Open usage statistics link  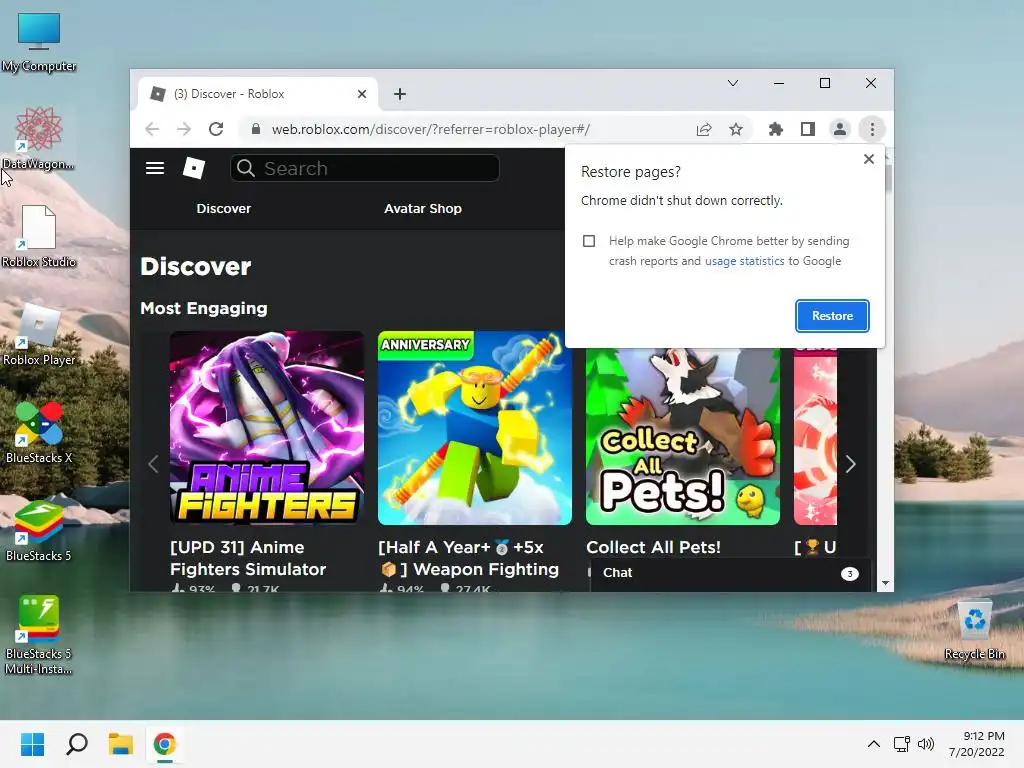point(744,261)
